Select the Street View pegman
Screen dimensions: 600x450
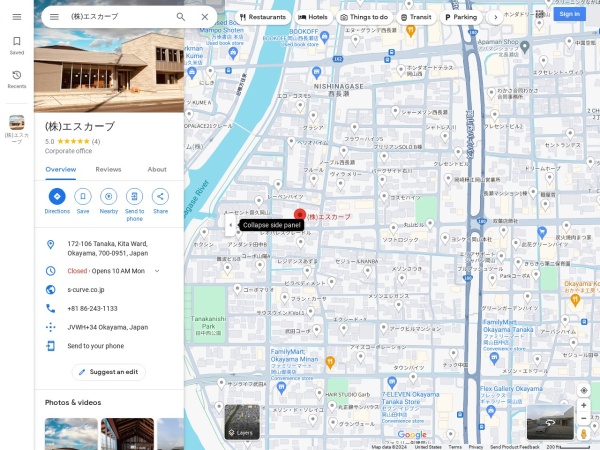[x=584, y=434]
